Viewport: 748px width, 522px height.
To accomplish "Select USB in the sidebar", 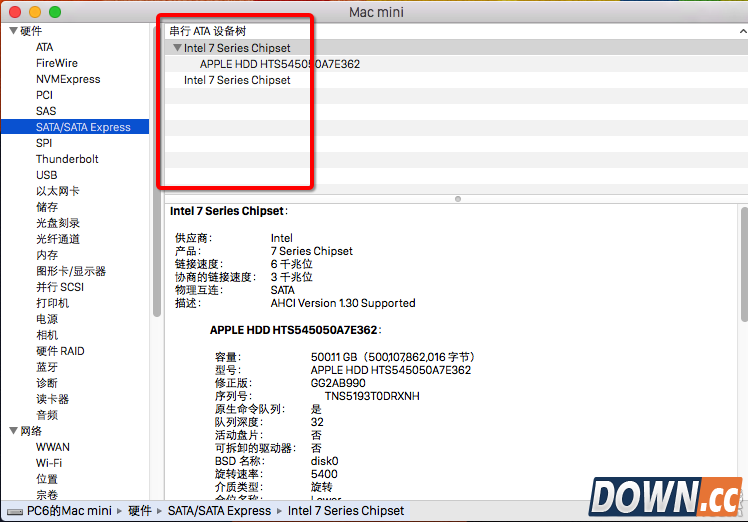I will click(46, 175).
